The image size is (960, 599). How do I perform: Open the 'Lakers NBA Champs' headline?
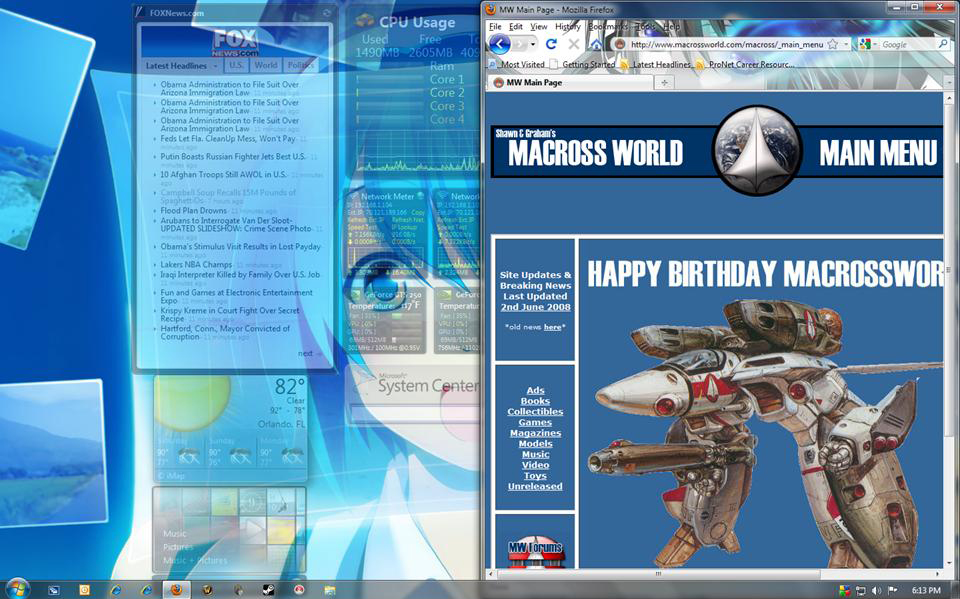coord(197,265)
